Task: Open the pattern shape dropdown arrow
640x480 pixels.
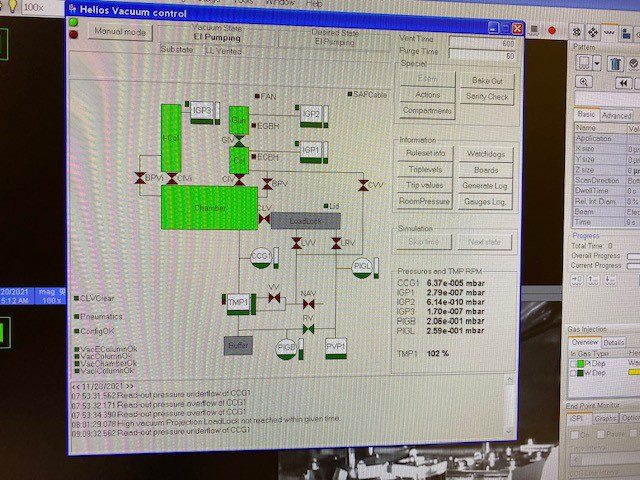Action: pos(597,64)
